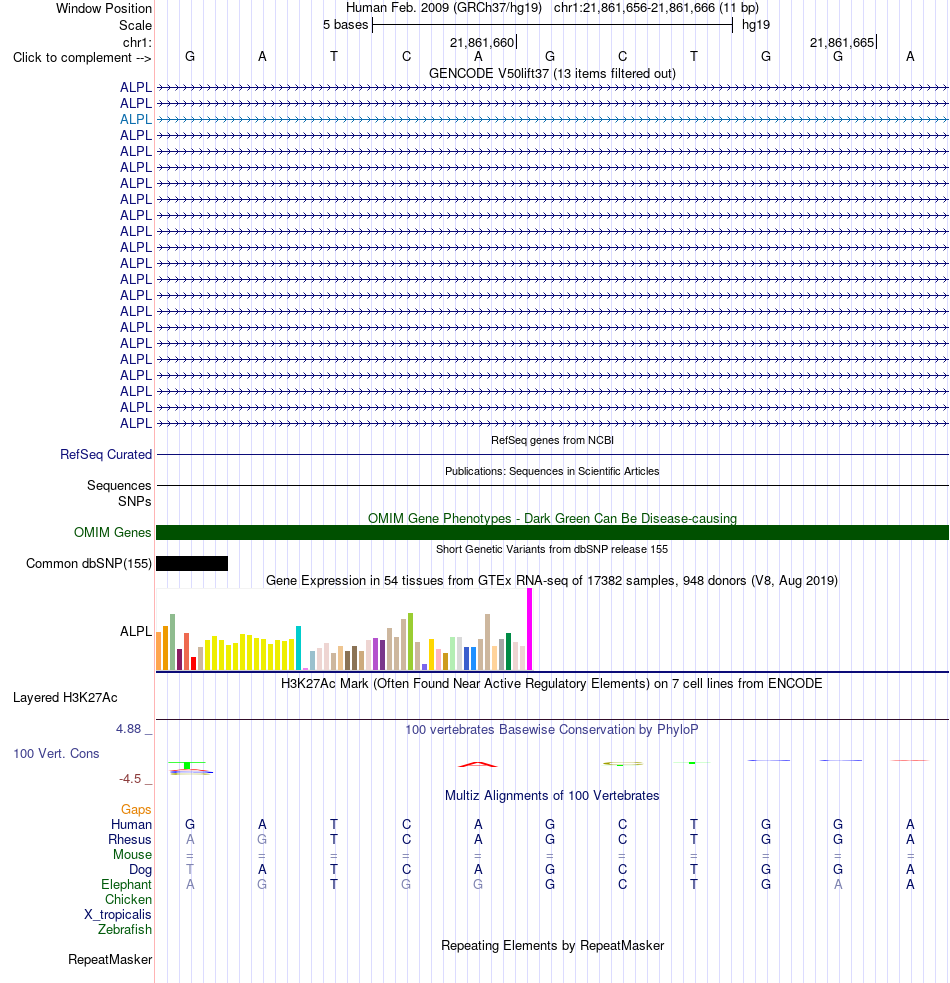
Task: Open 'Repeating Elements by RepeatMasker' title
Action: point(552,945)
